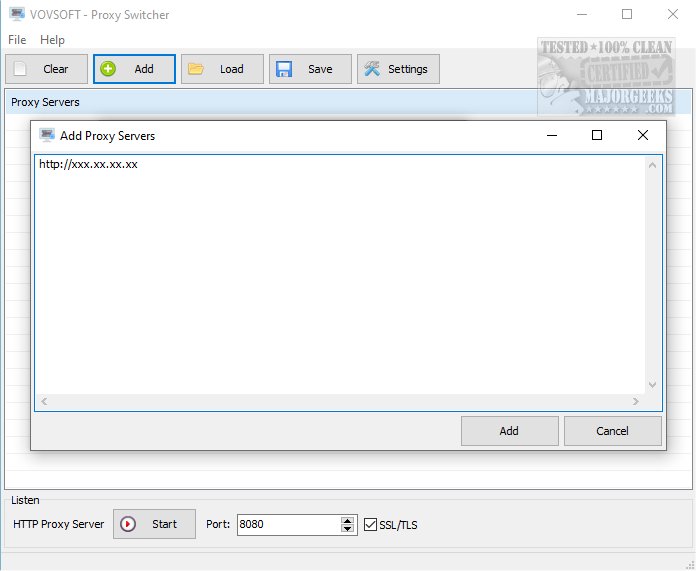Image resolution: width=696 pixels, height=571 pixels.
Task: Click left arrow of horizontal scrollbar
Action: (x=44, y=401)
